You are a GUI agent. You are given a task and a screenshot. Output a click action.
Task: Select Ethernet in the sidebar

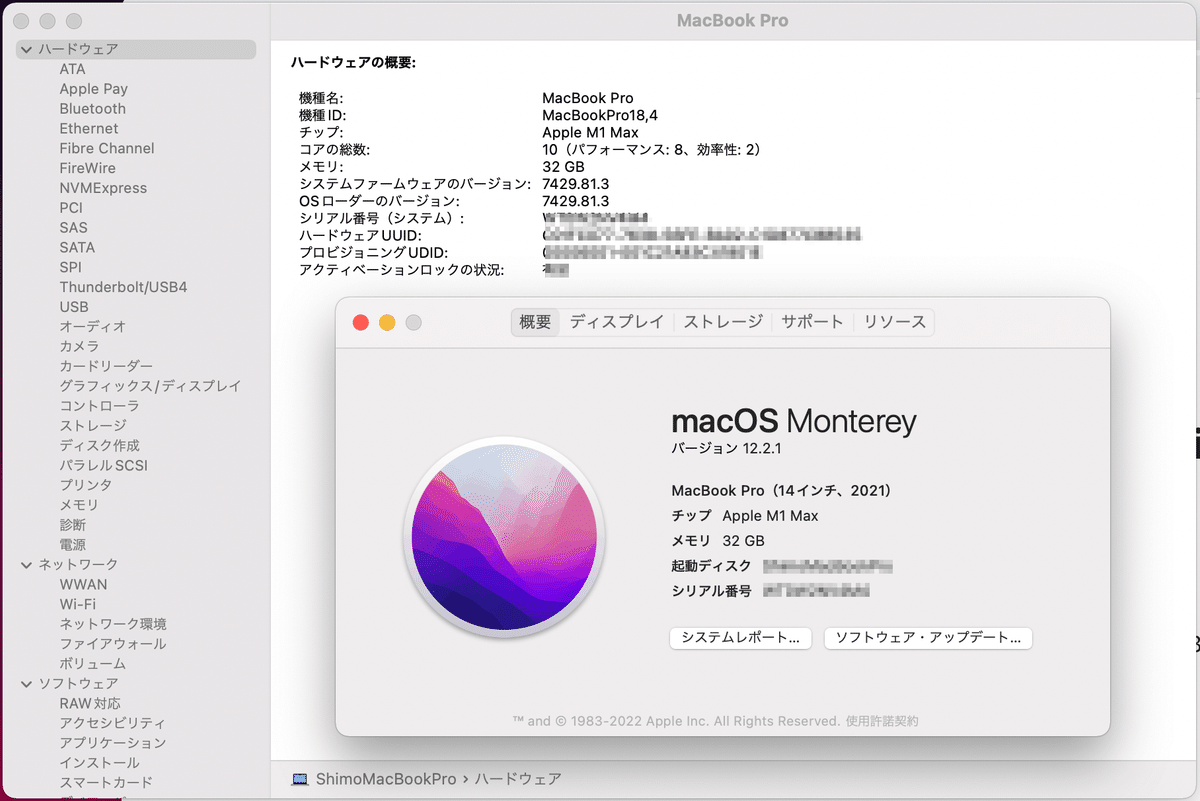[x=88, y=129]
